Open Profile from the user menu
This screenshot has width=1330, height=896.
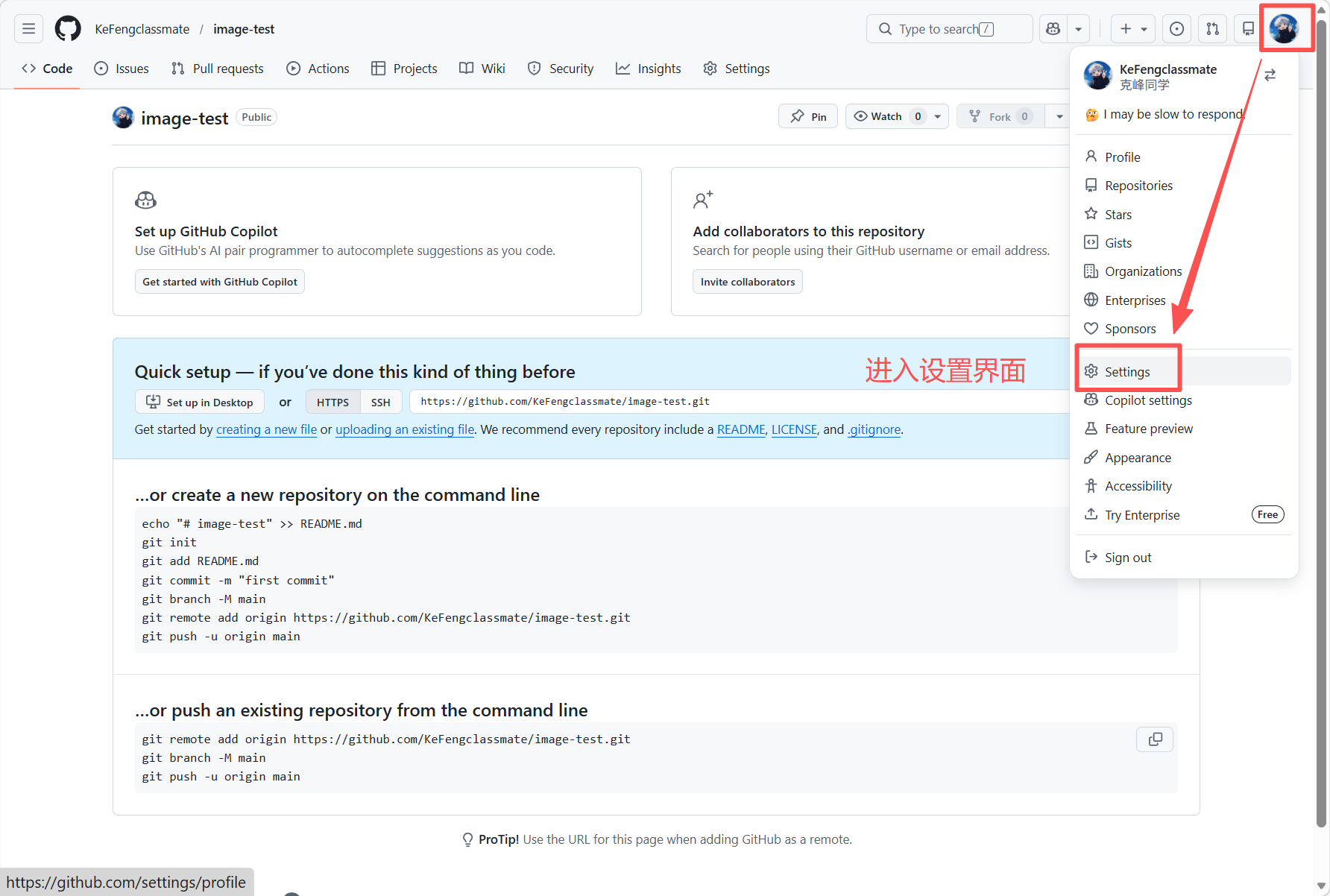point(1184,157)
